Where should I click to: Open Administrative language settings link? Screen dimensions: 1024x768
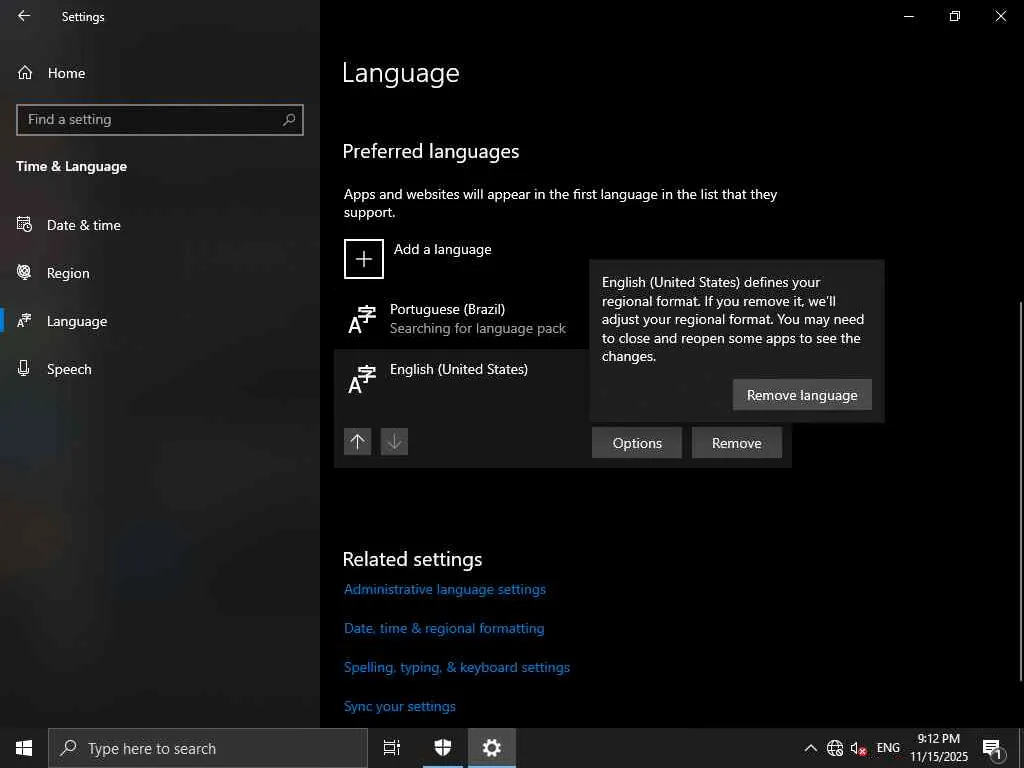445,589
